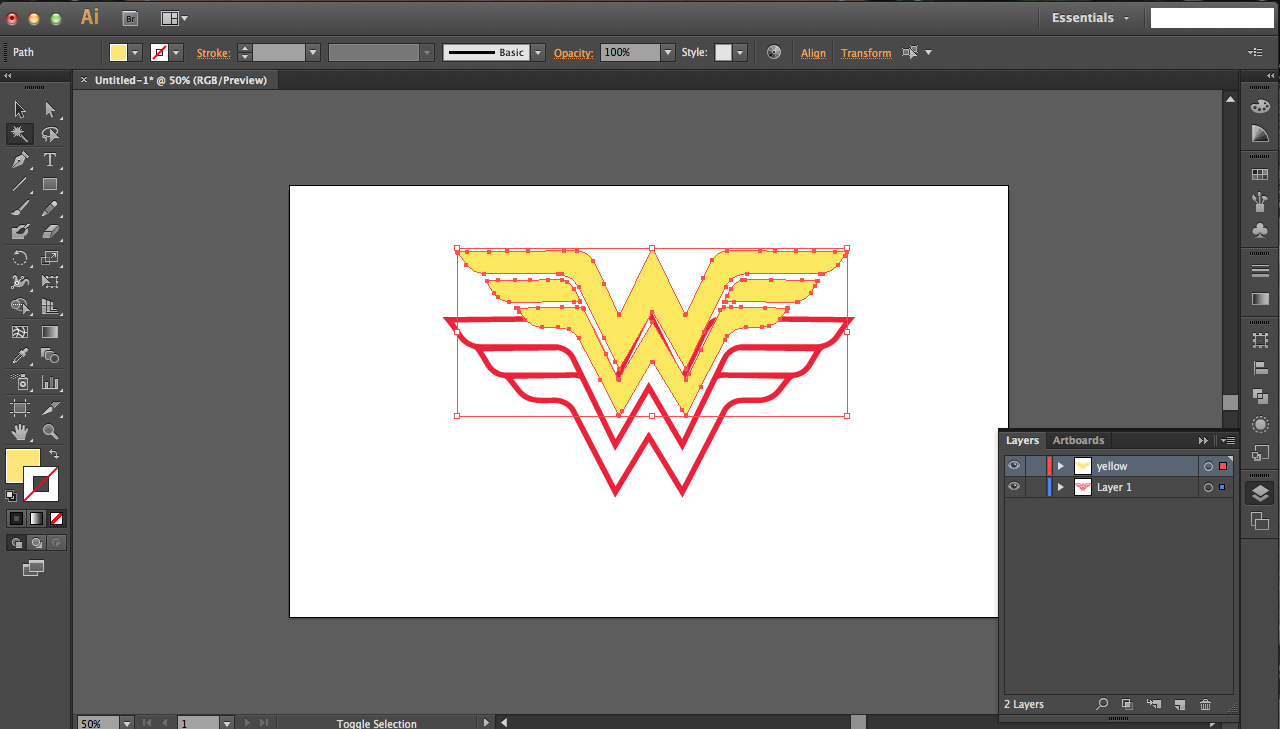Go to next artboard button

click(x=247, y=723)
